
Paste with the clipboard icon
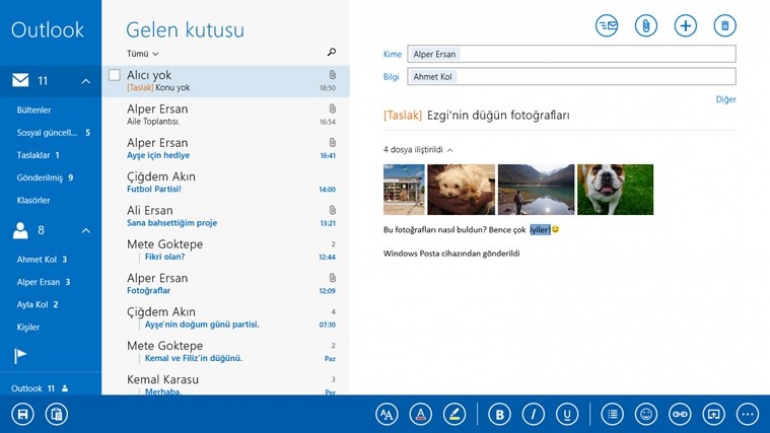[x=56, y=414]
